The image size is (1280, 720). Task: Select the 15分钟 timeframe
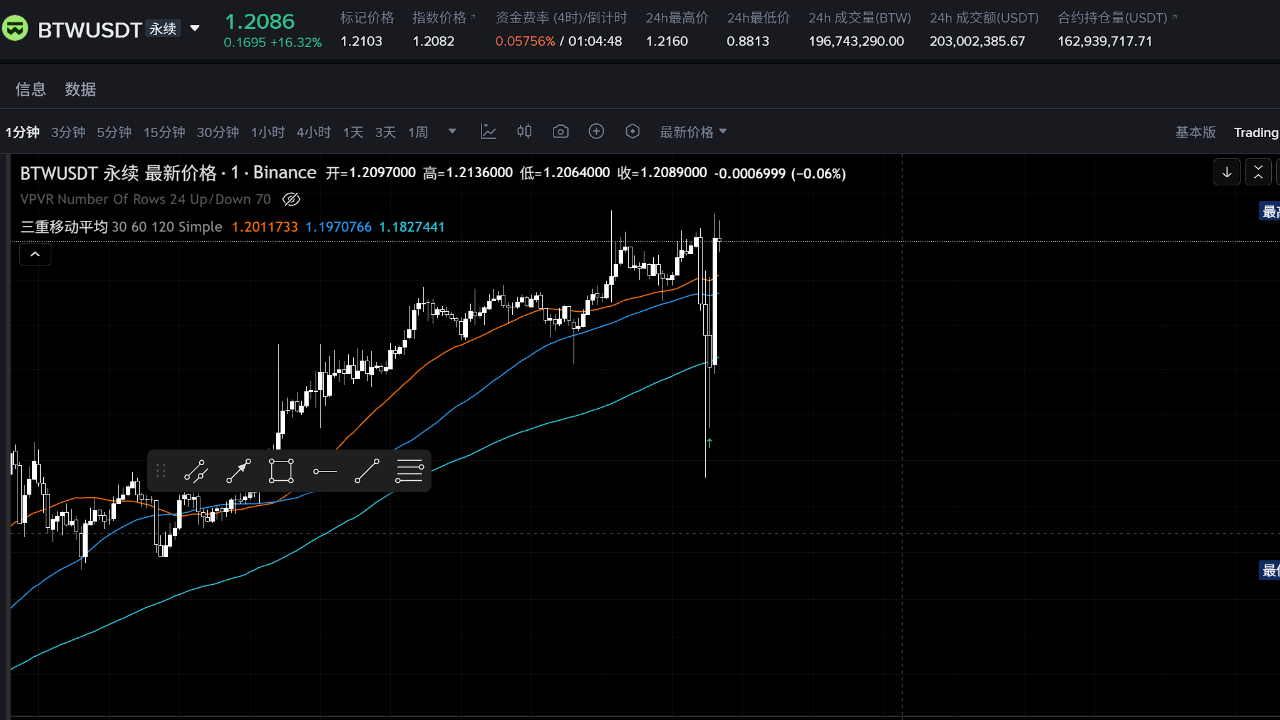click(x=164, y=132)
